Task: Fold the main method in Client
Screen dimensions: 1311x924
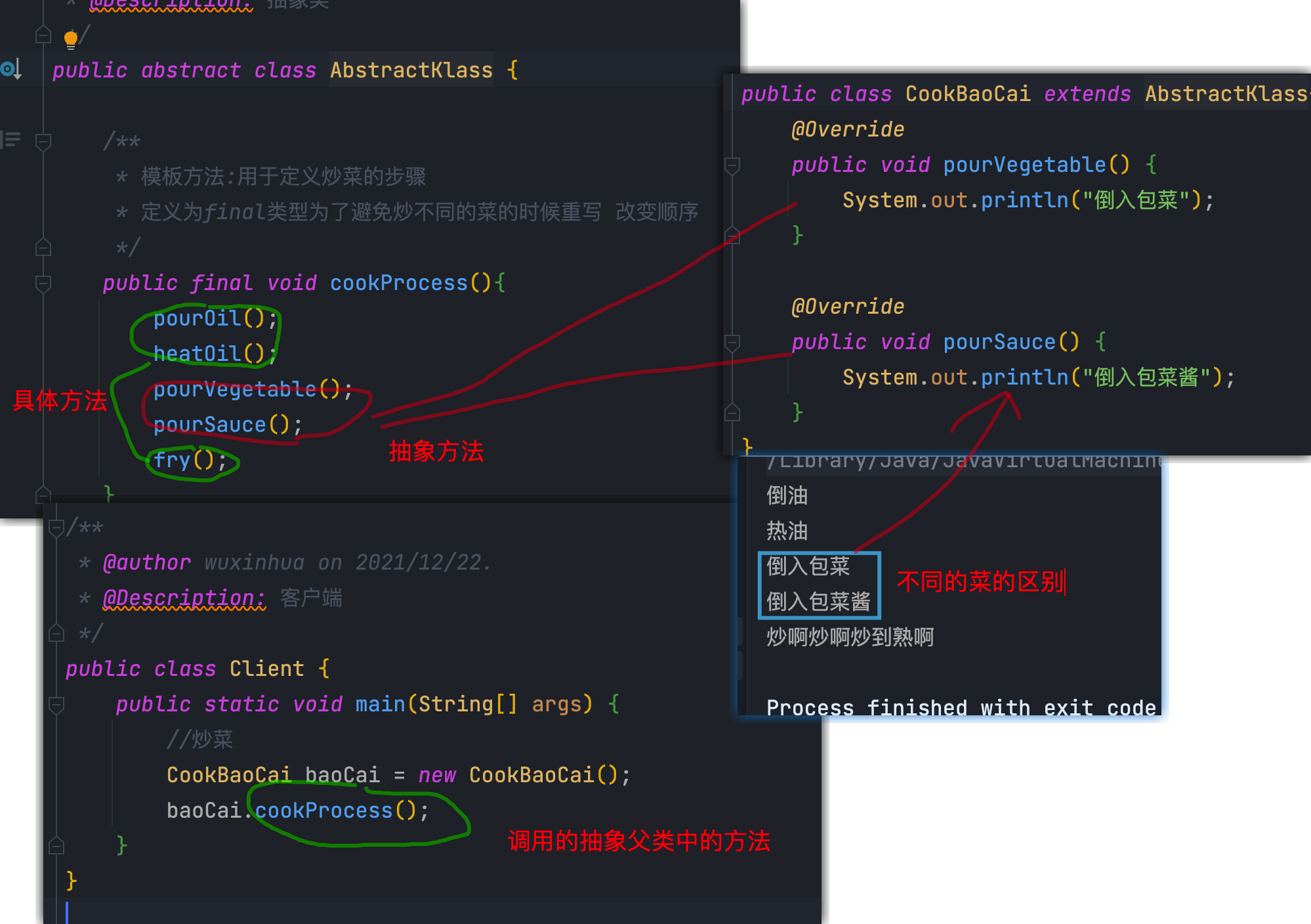Action: 56,705
